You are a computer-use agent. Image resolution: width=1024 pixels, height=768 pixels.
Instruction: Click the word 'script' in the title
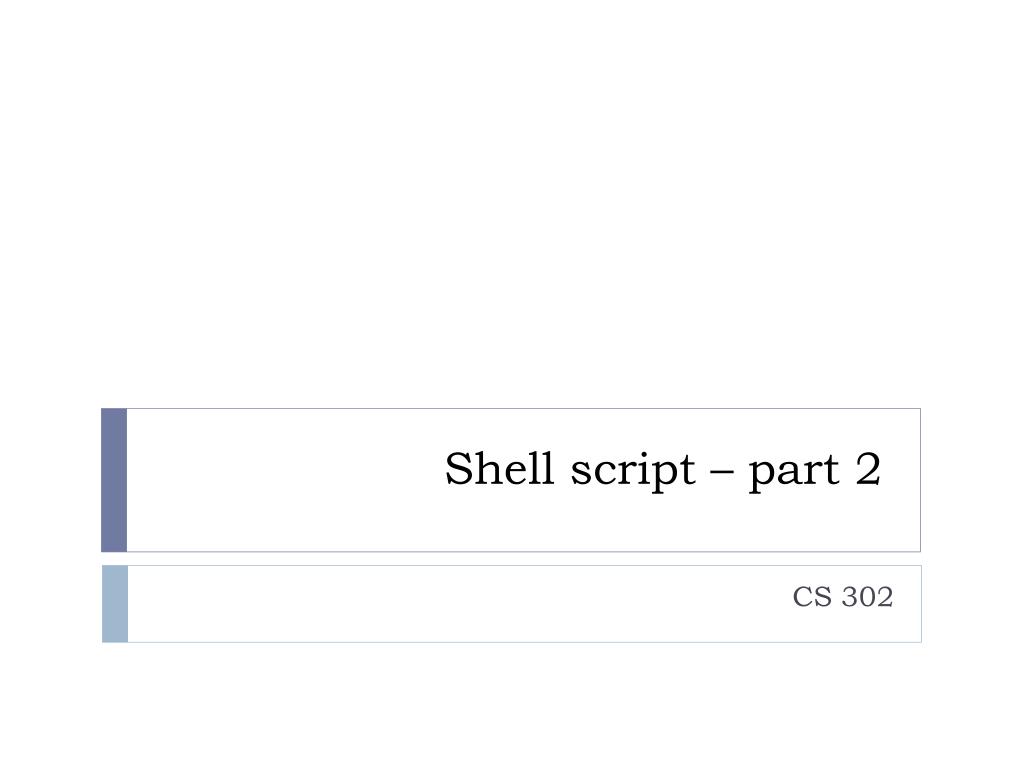pyautogui.click(x=633, y=470)
